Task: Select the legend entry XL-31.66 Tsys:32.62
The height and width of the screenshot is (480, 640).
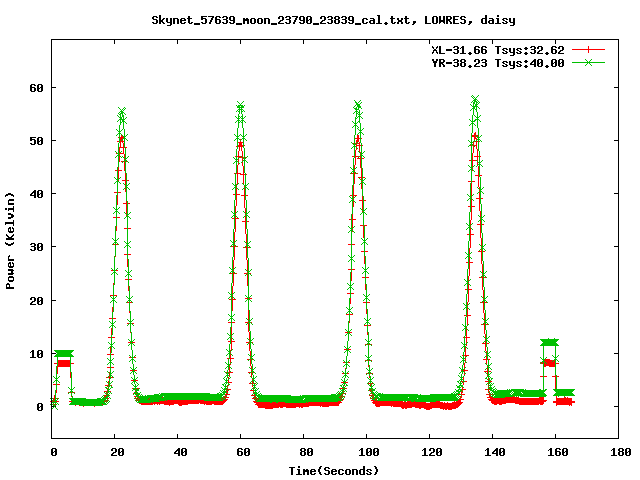Action: click(x=498, y=50)
